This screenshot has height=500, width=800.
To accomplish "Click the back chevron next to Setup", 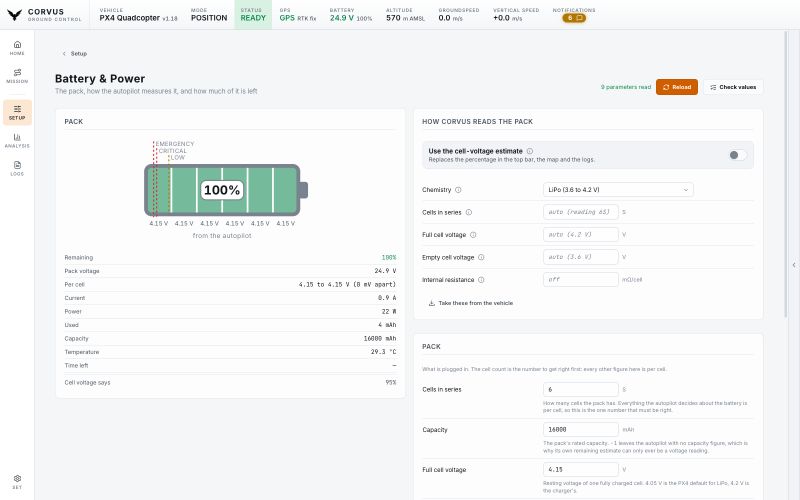I will point(64,54).
